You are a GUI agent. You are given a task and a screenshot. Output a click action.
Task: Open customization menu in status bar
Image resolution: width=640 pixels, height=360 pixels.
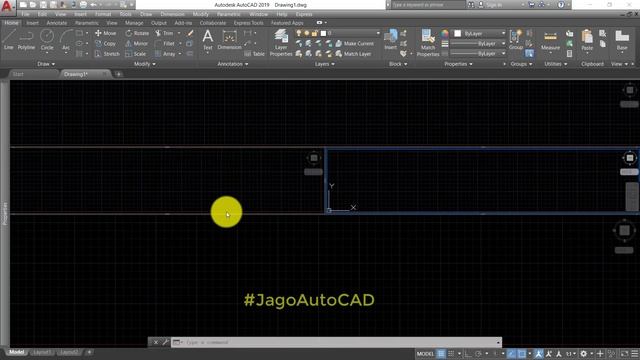coord(635,353)
